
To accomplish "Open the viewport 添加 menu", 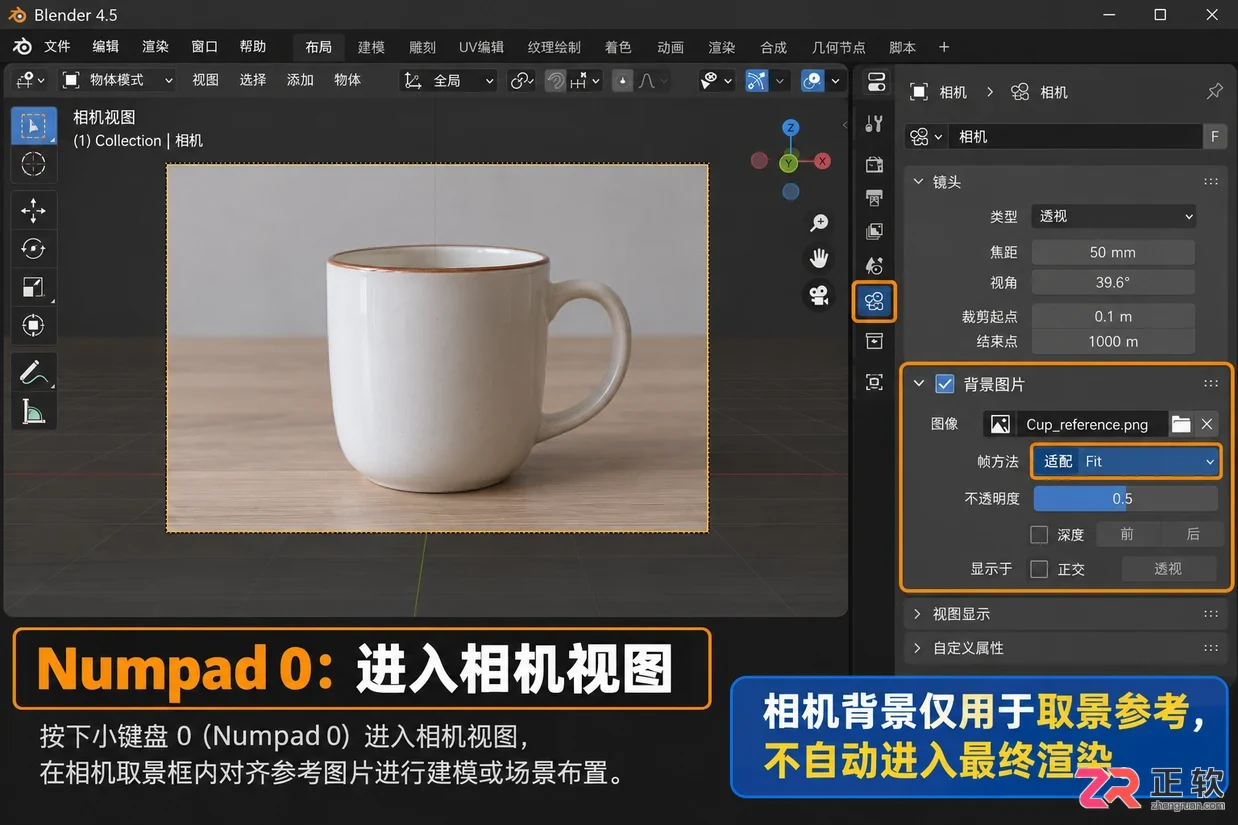I will (300, 80).
